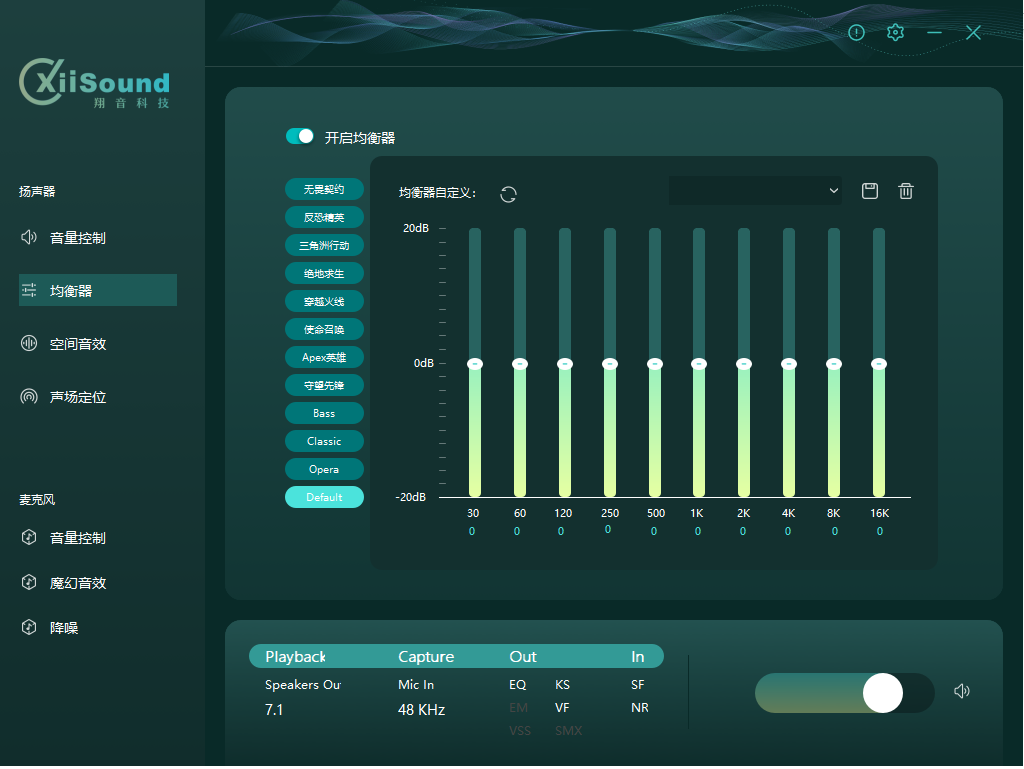
Task: Open speaker 音量控制 volume control page
Action: (78, 238)
